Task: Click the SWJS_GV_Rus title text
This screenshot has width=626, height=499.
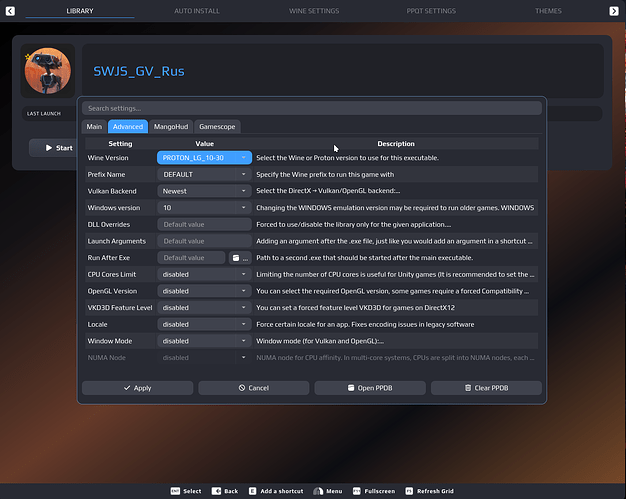Action: 139,71
